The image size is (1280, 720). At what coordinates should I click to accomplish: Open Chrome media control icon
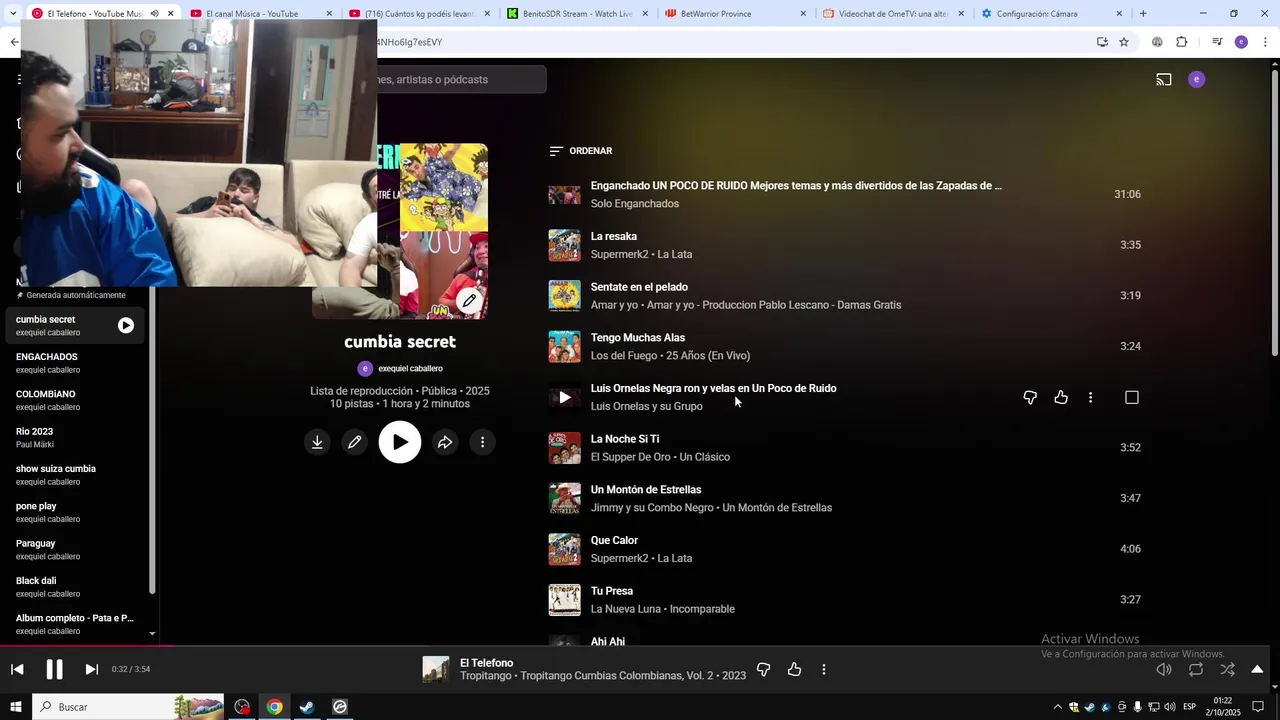(1217, 42)
